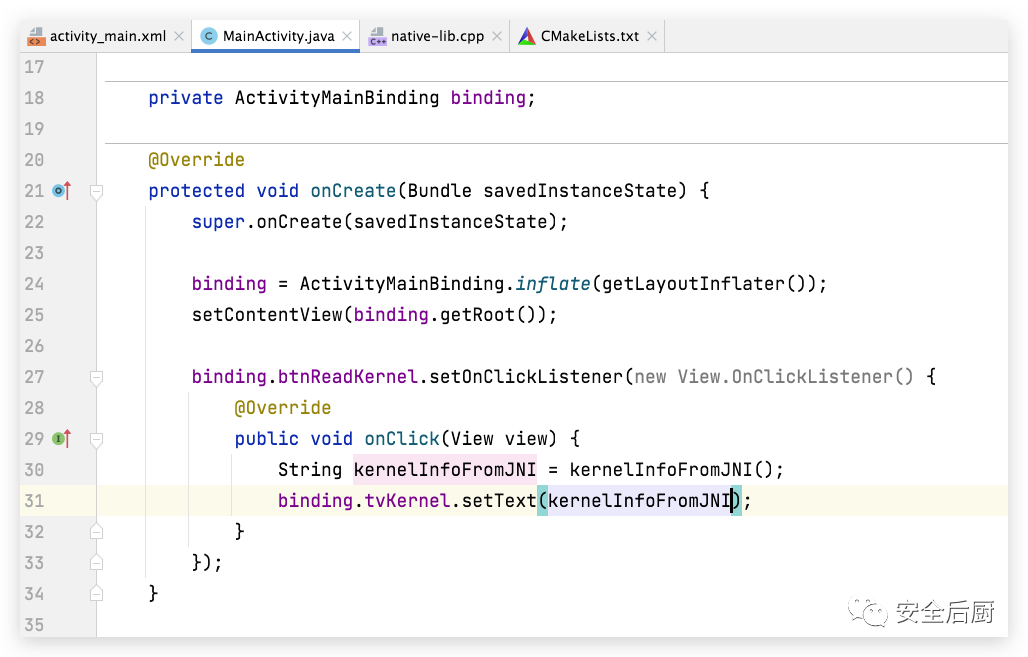
Task: Click line number 24 in the gutter
Action: click(34, 284)
